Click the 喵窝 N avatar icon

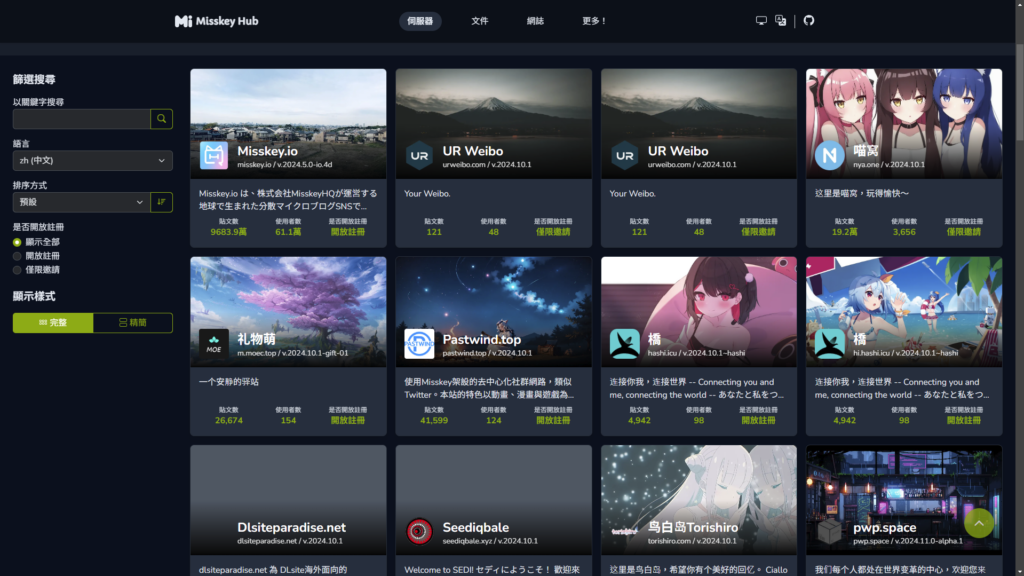point(829,155)
